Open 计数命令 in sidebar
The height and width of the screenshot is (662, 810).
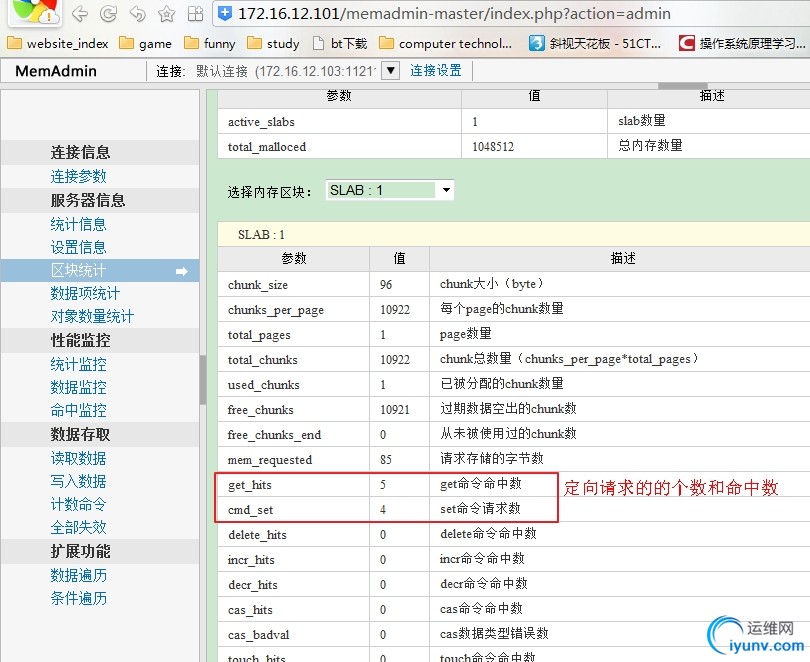click(79, 504)
